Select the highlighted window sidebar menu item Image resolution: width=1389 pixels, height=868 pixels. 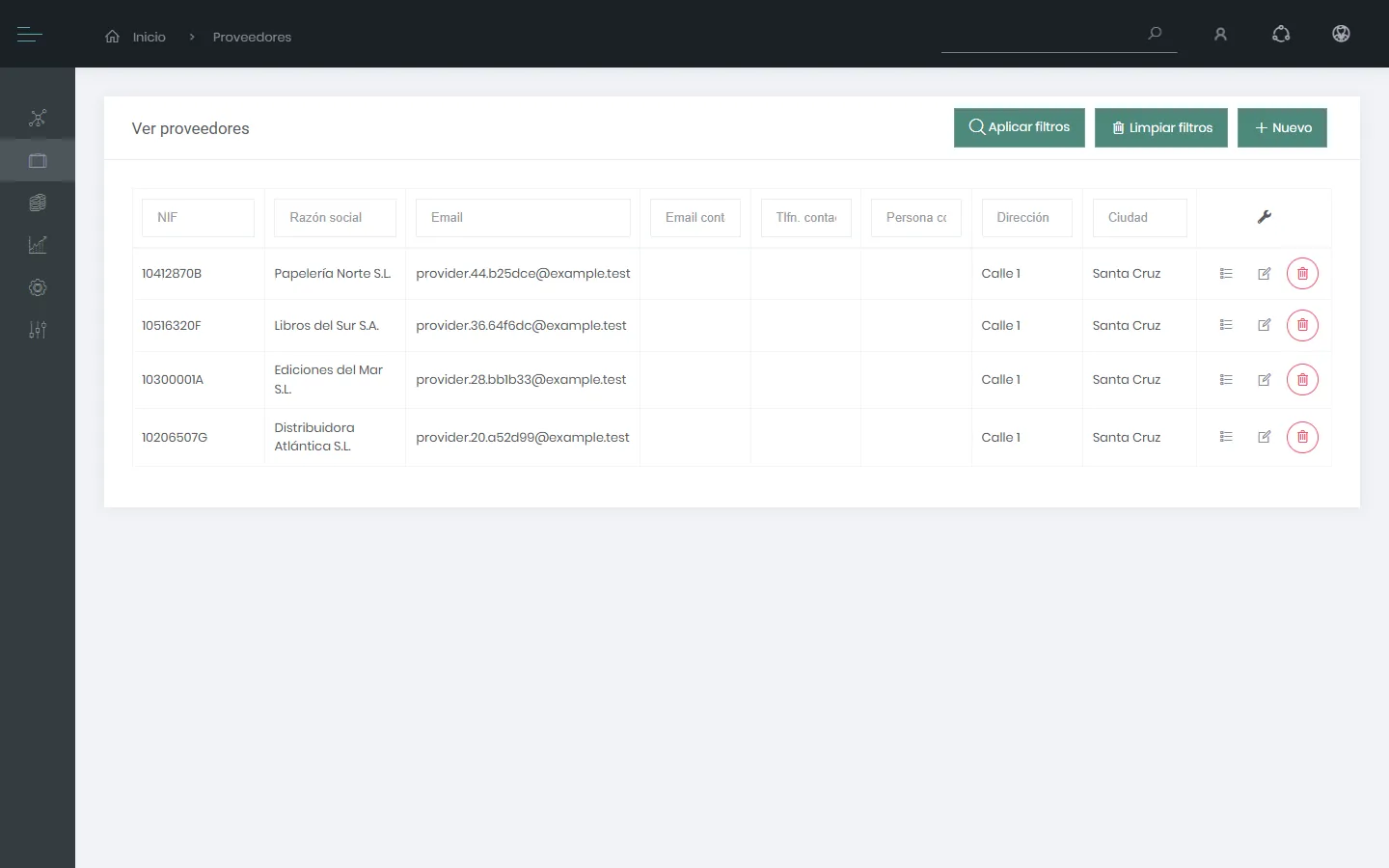coord(38,161)
